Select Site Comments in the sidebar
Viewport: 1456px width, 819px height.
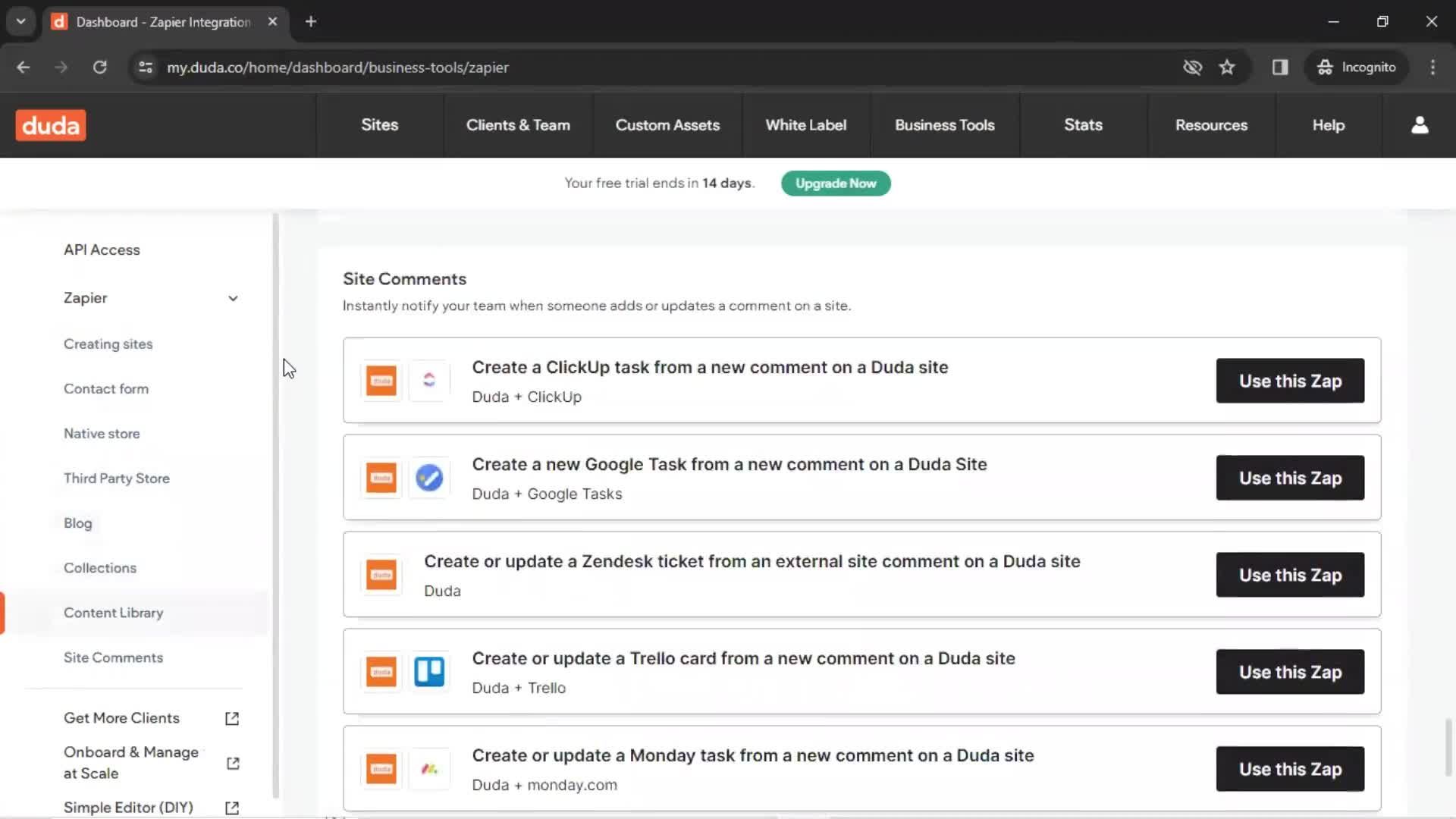[113, 657]
